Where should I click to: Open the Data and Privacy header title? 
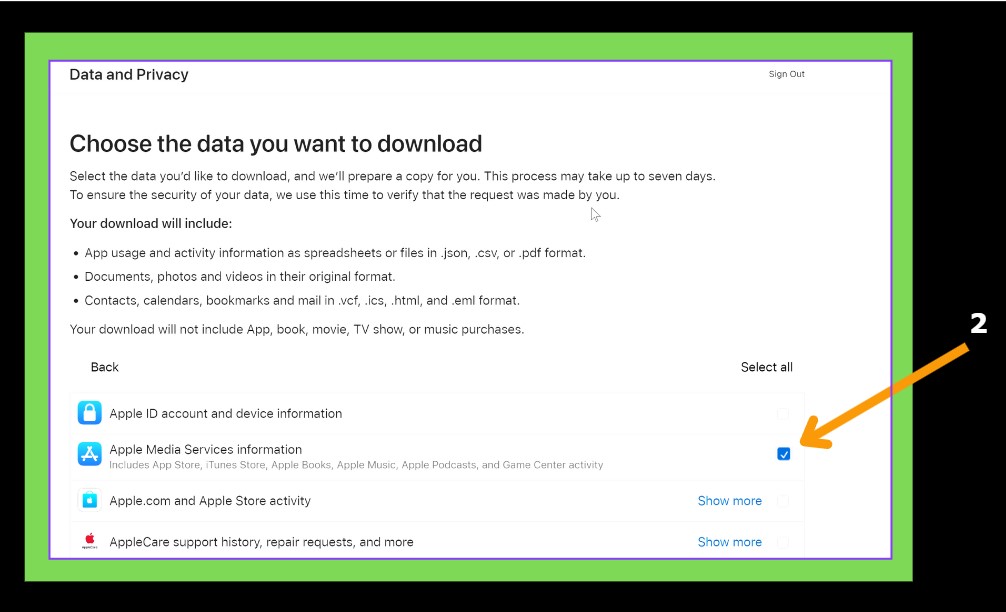click(x=129, y=75)
